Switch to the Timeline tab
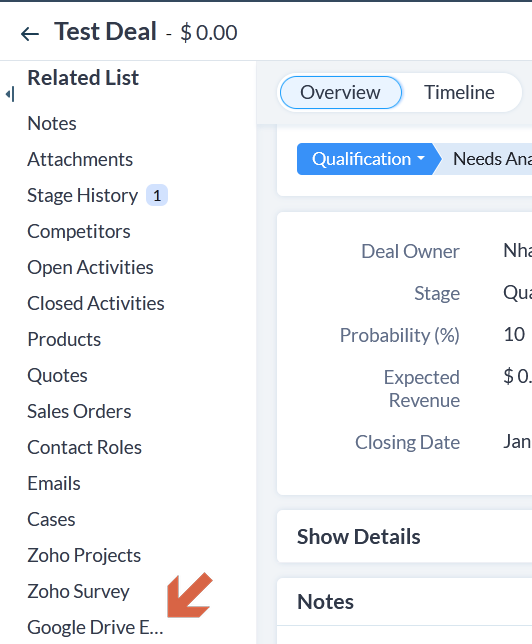This screenshot has height=644, width=532. point(459,92)
